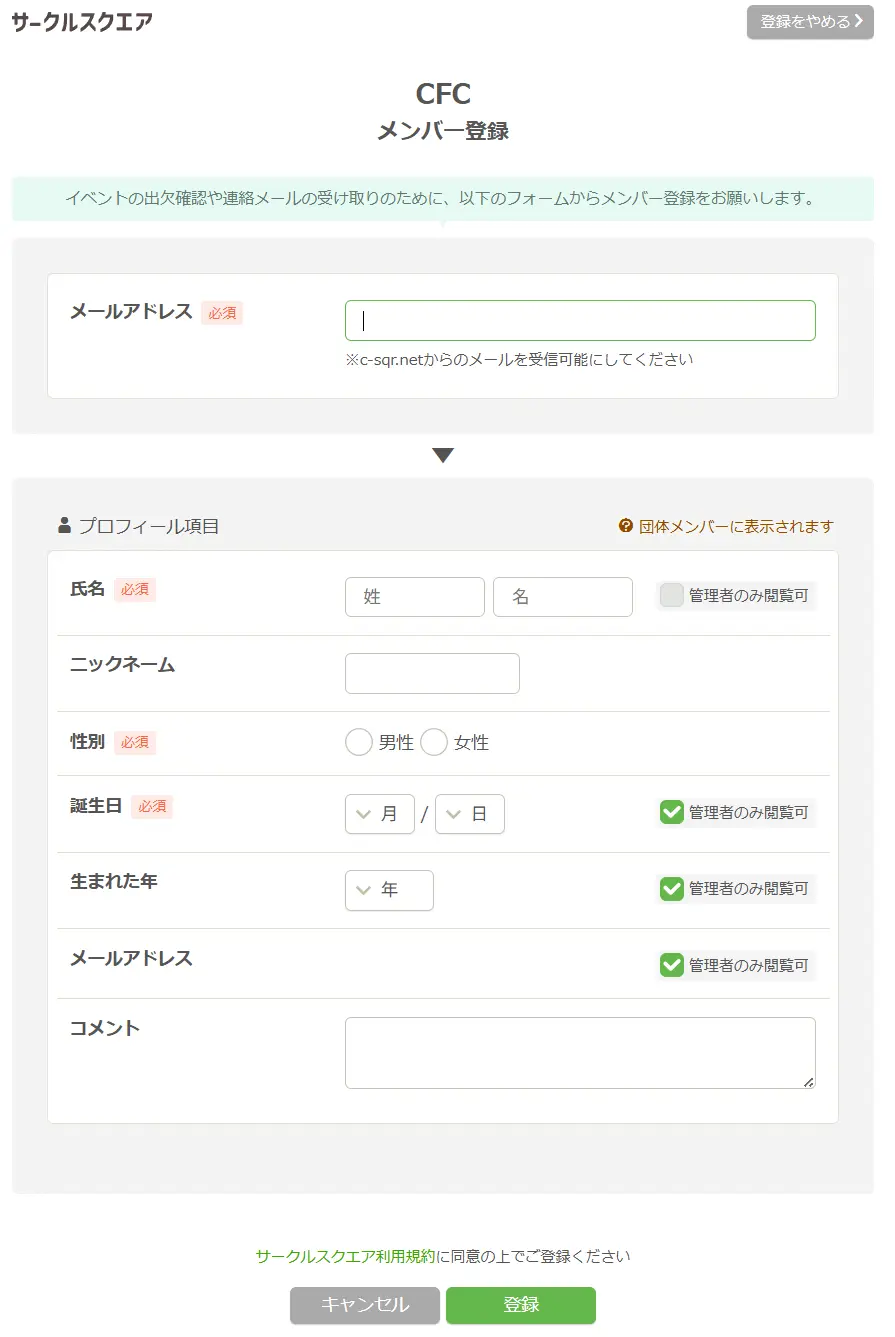Open サークルスクエア利用規約 link
This screenshot has width=895, height=1337.
point(345,1256)
